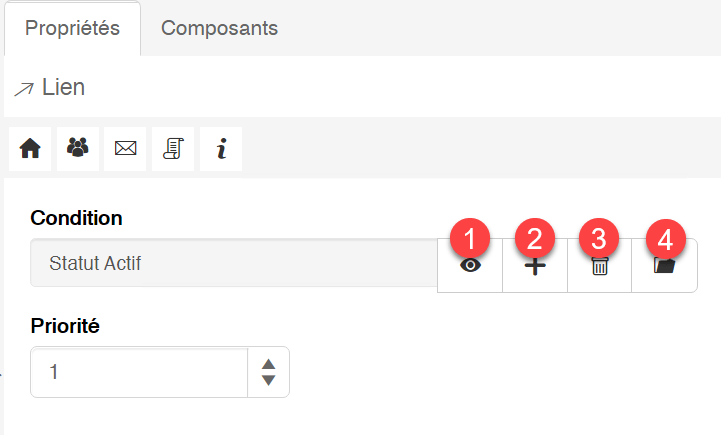Browse conditions with folder icon
Screen dimensions: 721x435
tap(664, 267)
